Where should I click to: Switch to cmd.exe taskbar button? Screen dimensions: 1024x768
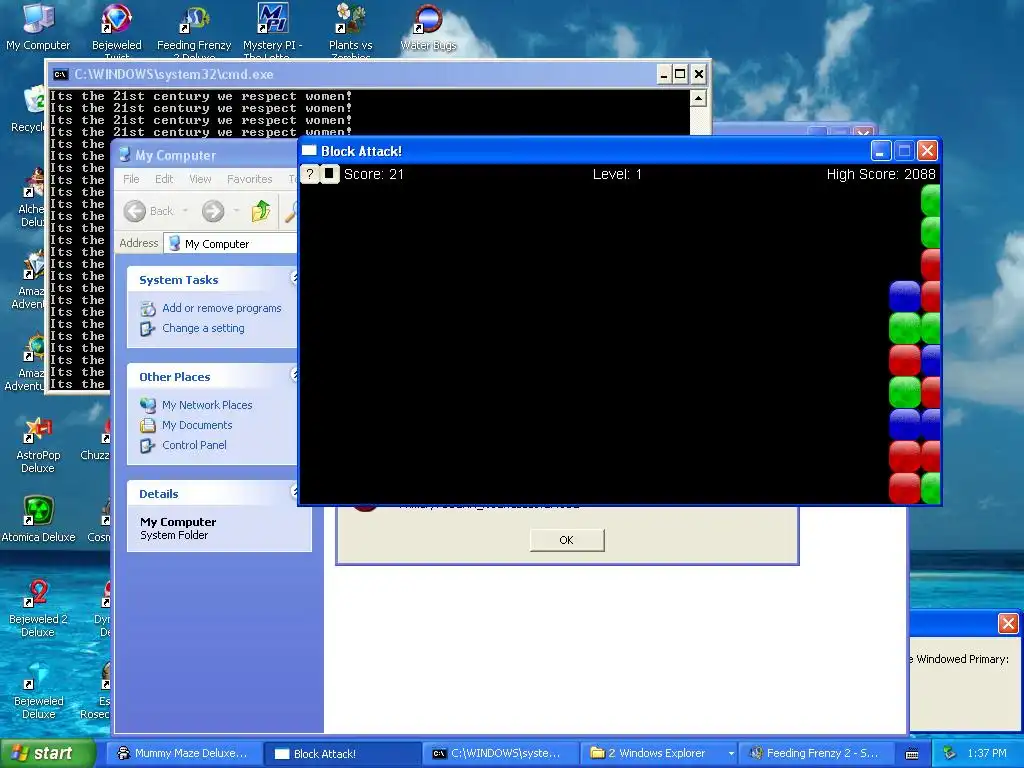(x=500, y=754)
